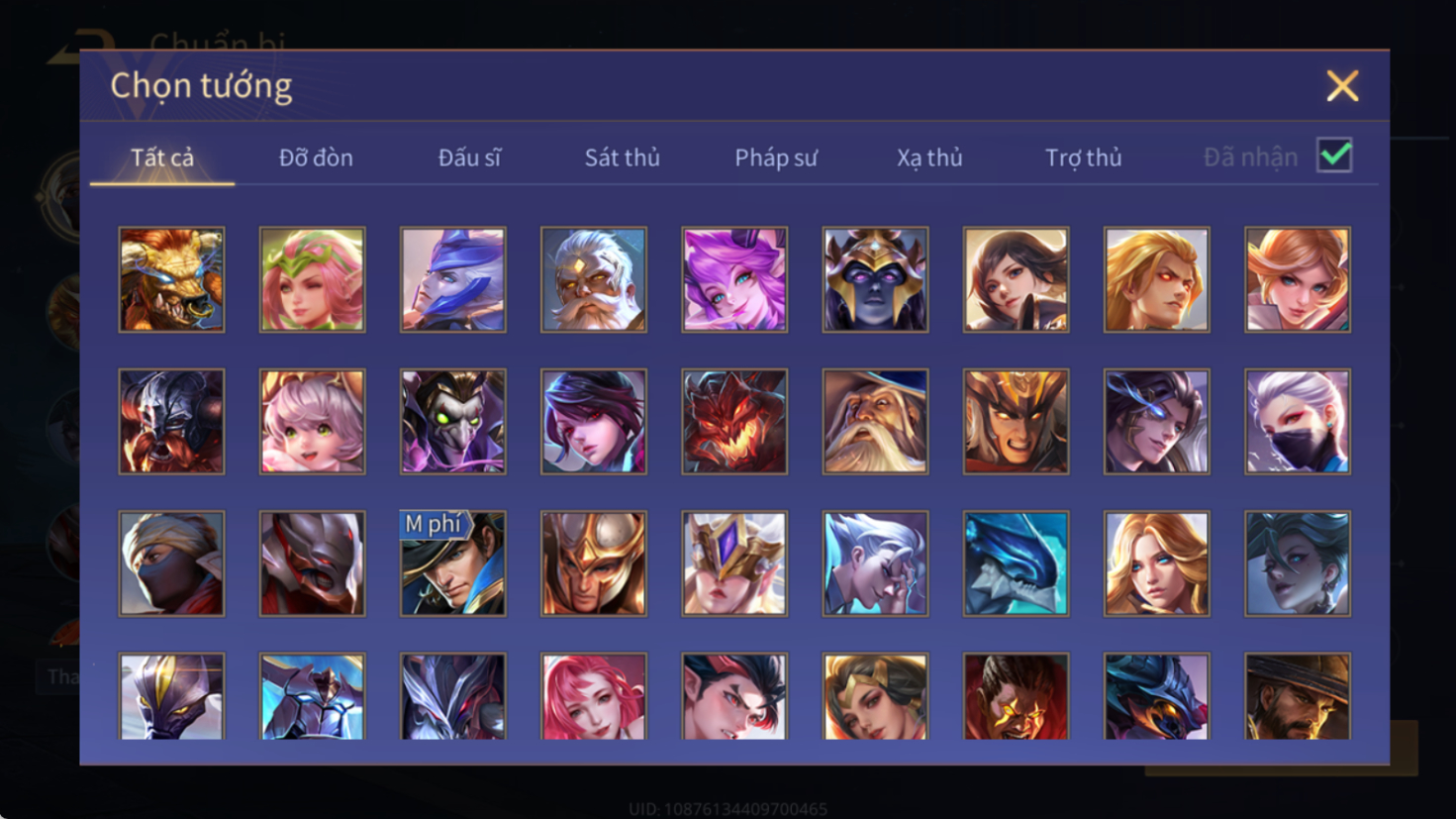Close the 'Chọn tướng' dialog
The height and width of the screenshot is (819, 1456).
1342,86
